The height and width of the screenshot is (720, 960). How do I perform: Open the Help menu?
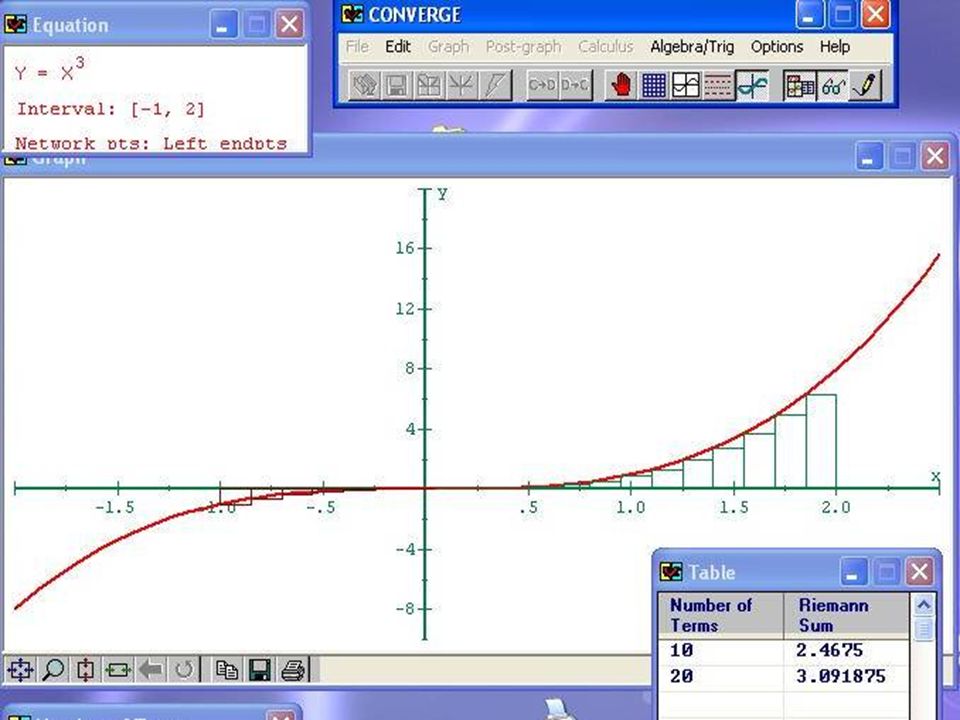[834, 47]
